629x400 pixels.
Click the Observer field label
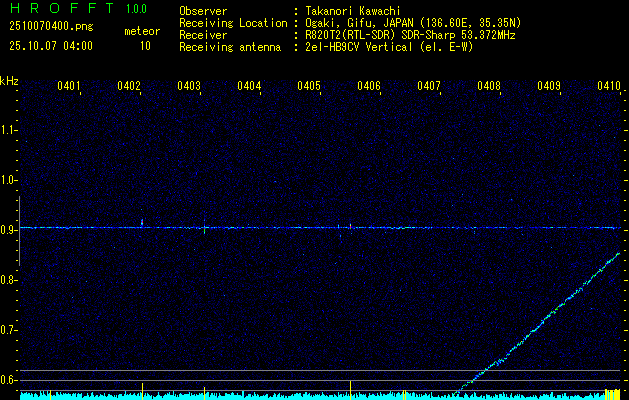click(x=203, y=11)
